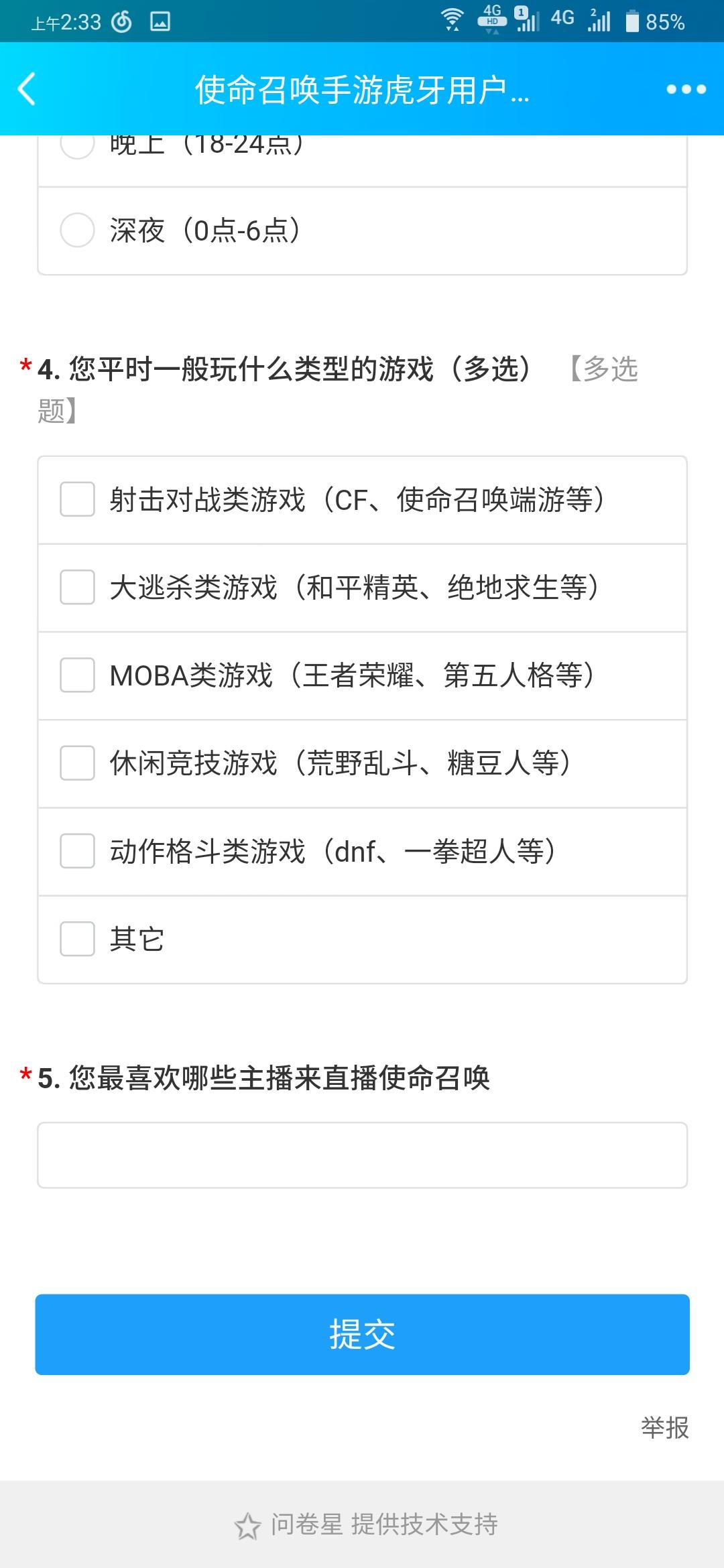Tap the image notification icon
This screenshot has height=1568, width=724.
[x=160, y=22]
